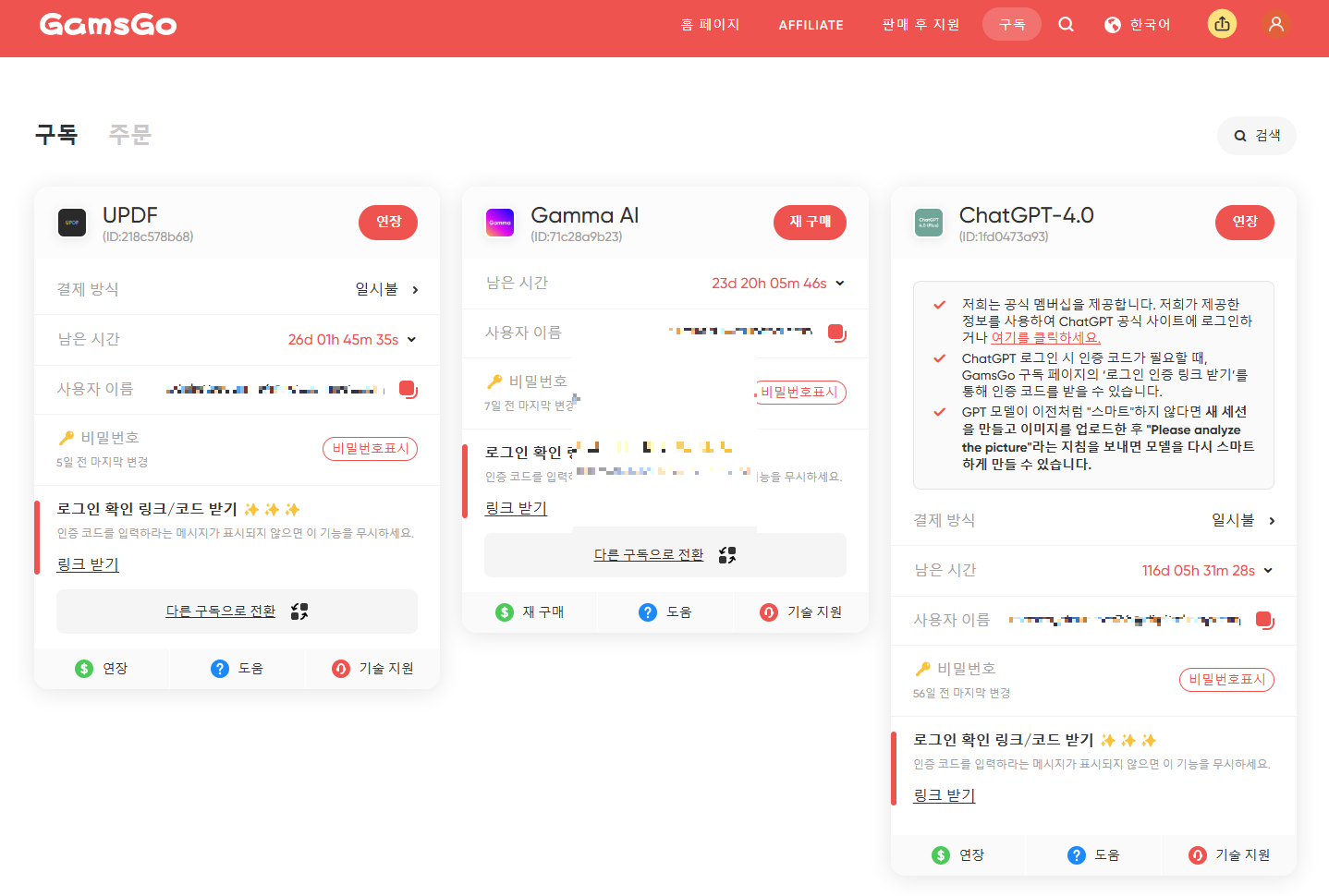Viewport: 1329px width, 896px height.
Task: Click ChatGPT-4.0 bottom 기술 지원 label
Action: tap(1243, 854)
